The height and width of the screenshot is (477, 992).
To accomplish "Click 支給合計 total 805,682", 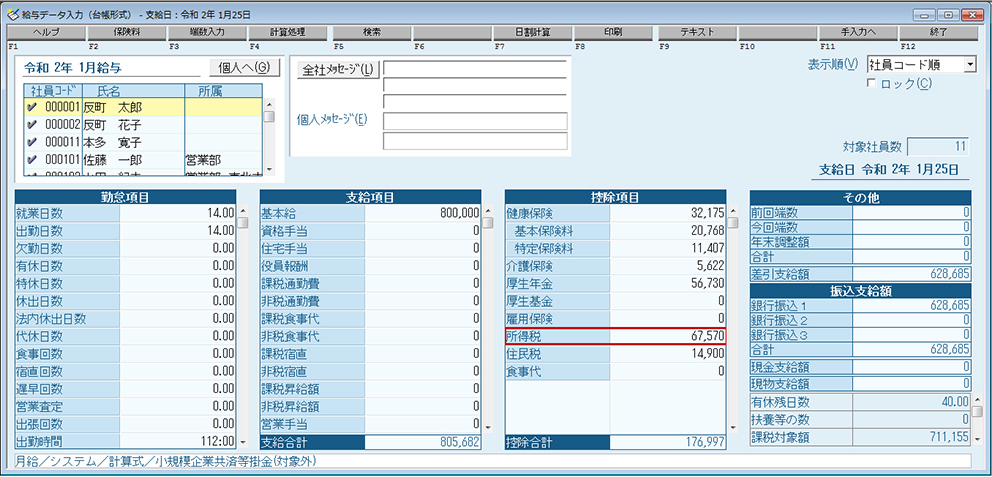I will click(423, 442).
